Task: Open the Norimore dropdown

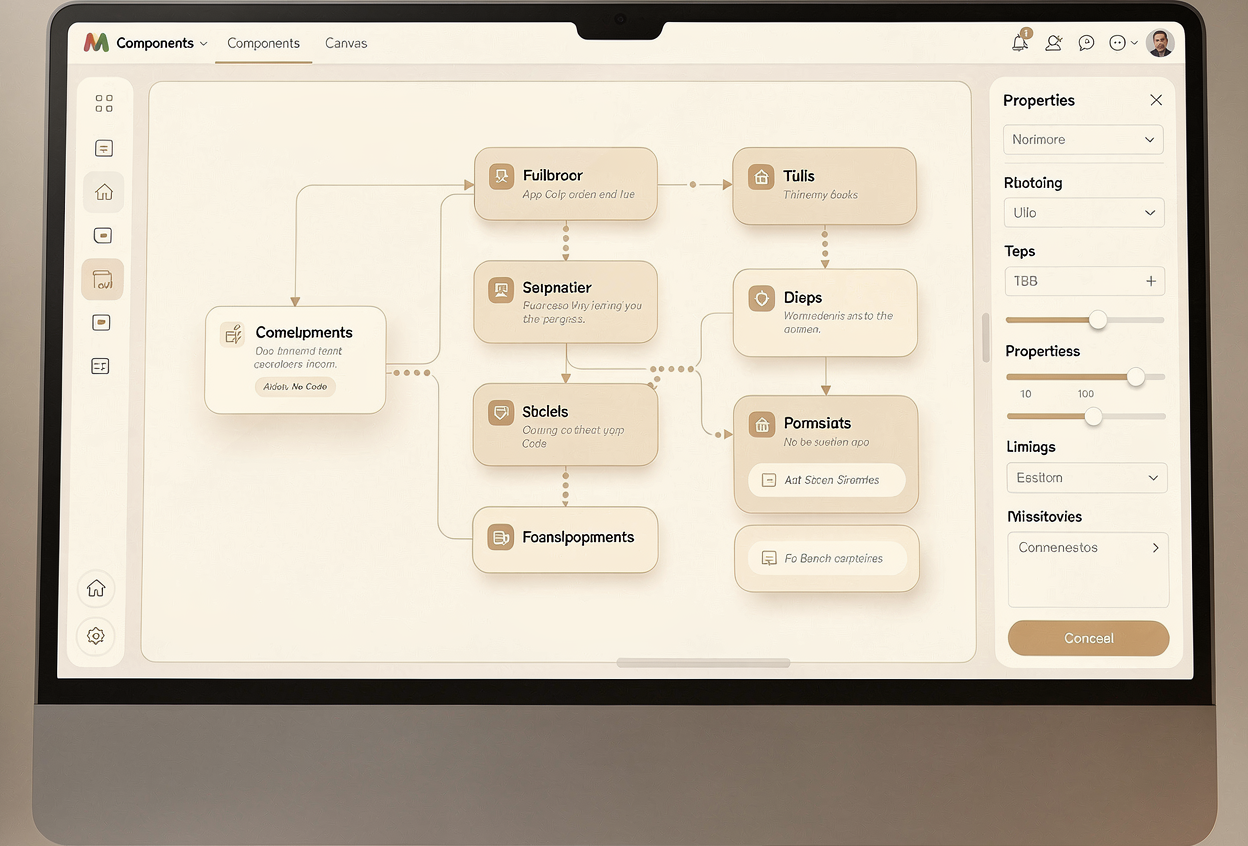Action: (1083, 140)
